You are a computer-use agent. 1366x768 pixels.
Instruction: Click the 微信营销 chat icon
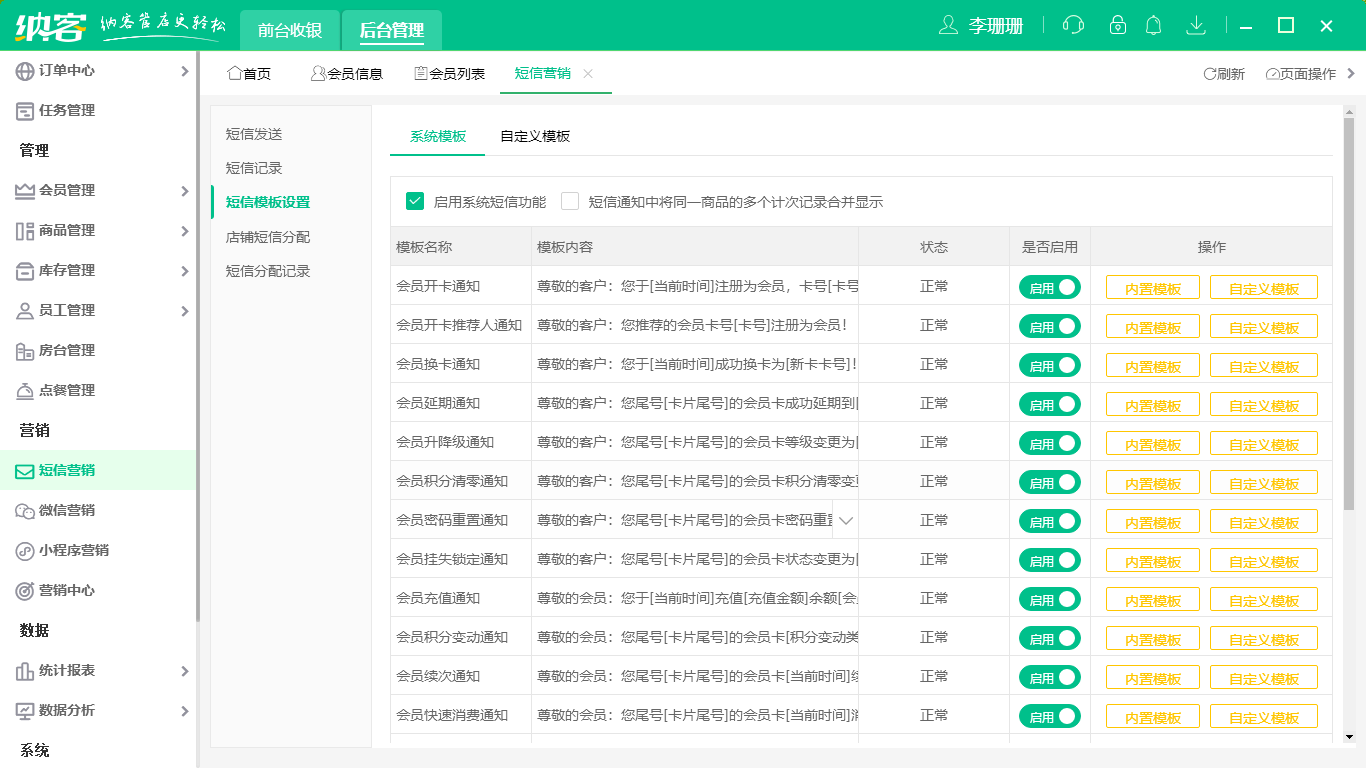(x=25, y=511)
